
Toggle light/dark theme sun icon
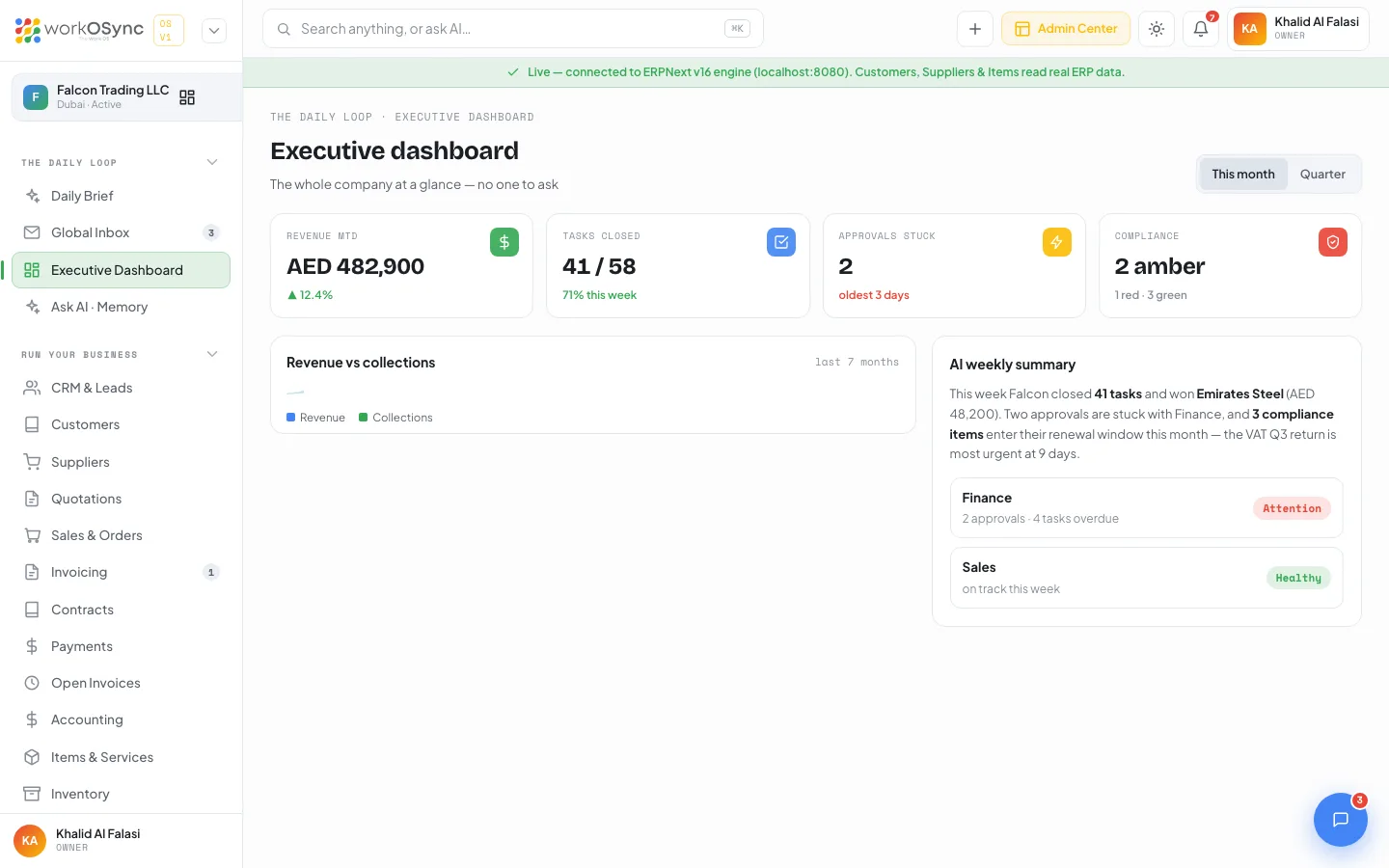click(x=1157, y=29)
